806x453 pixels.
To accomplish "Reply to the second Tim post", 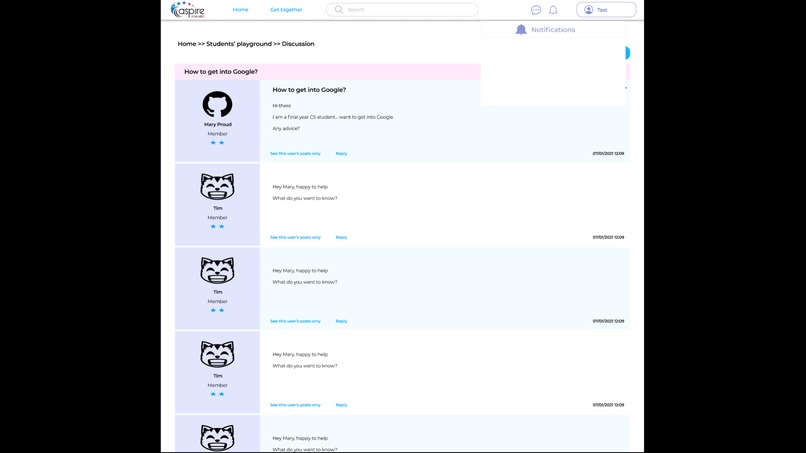I will tap(341, 321).
